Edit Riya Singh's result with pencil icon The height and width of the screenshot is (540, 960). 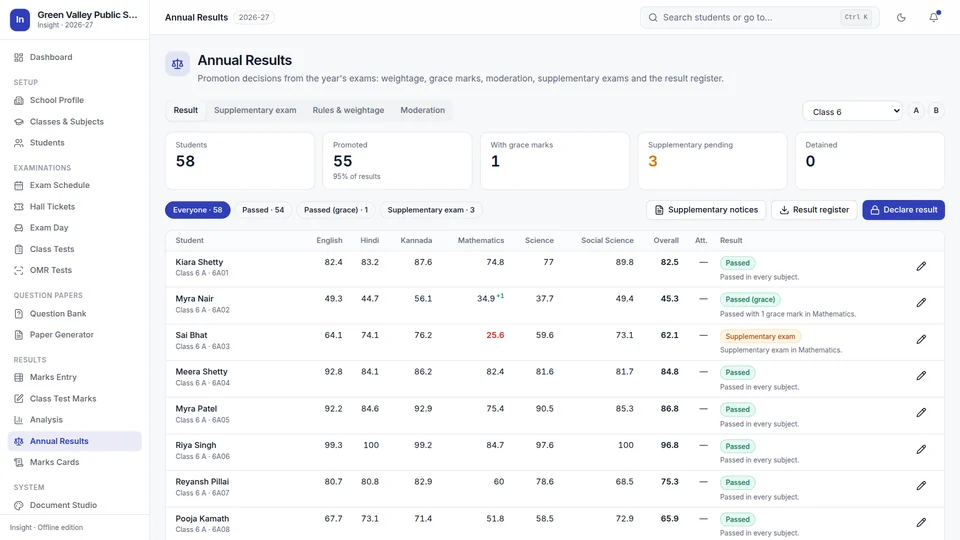pyautogui.click(x=921, y=449)
